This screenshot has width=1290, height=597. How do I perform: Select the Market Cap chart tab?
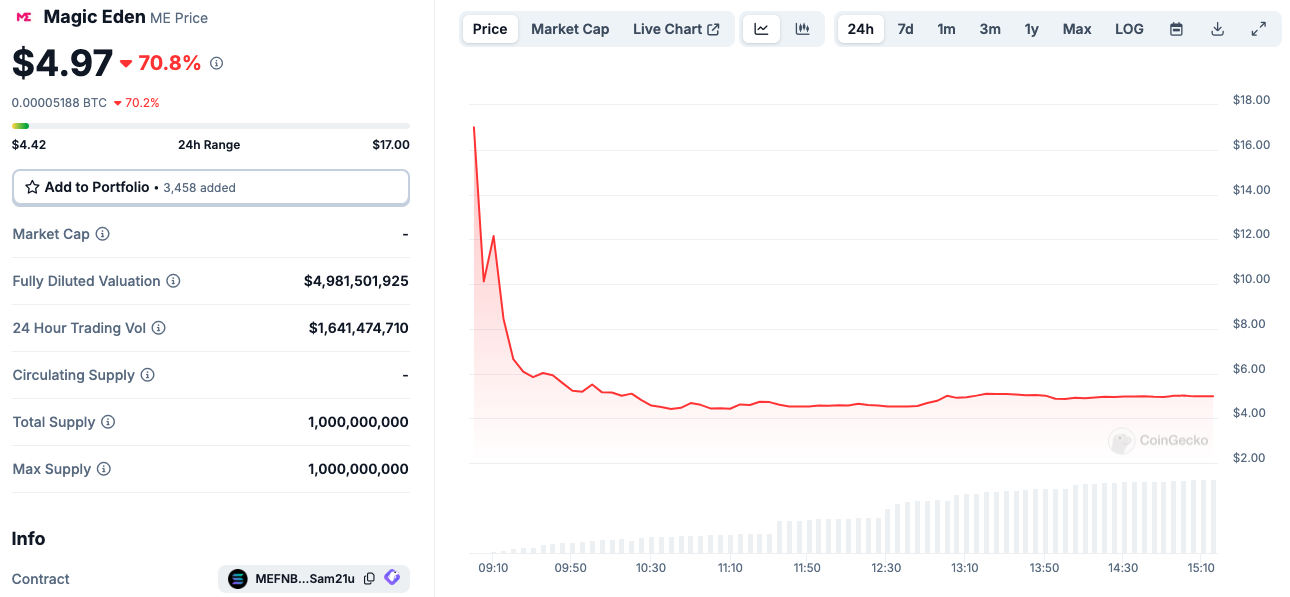point(570,29)
